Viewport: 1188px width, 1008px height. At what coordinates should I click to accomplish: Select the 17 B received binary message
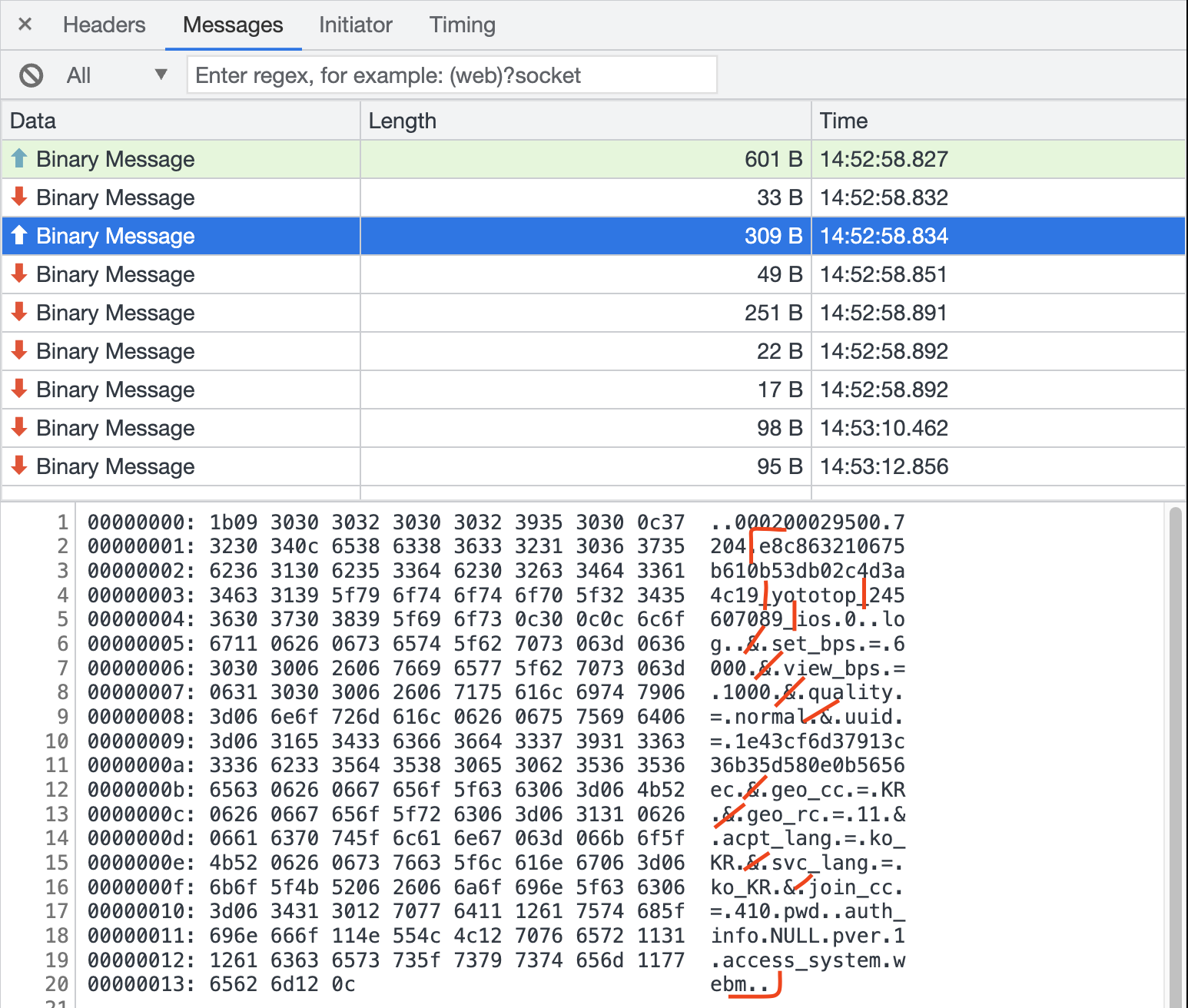pos(115,390)
